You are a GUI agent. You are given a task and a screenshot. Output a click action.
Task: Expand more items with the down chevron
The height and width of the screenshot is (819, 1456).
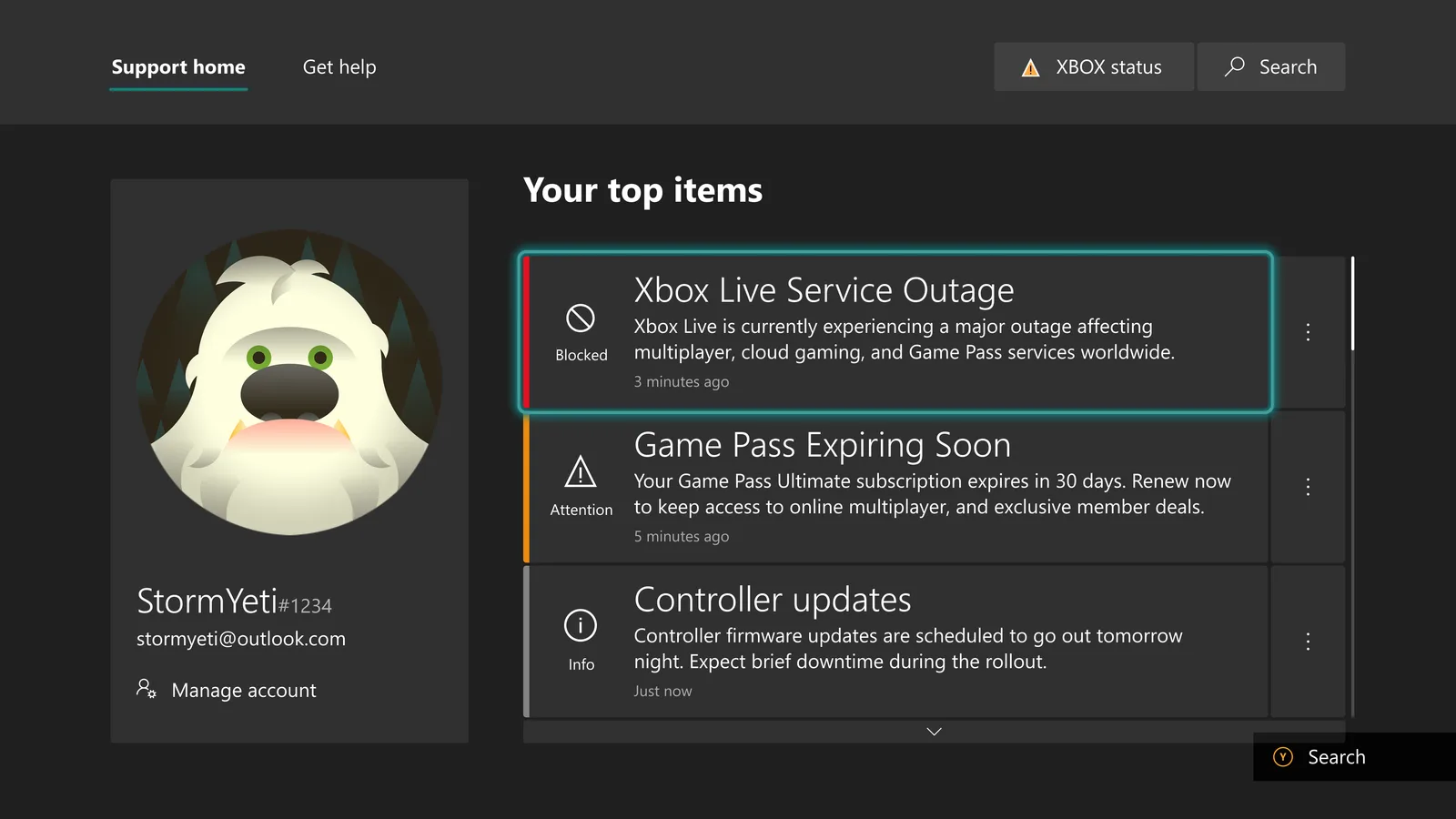(934, 732)
